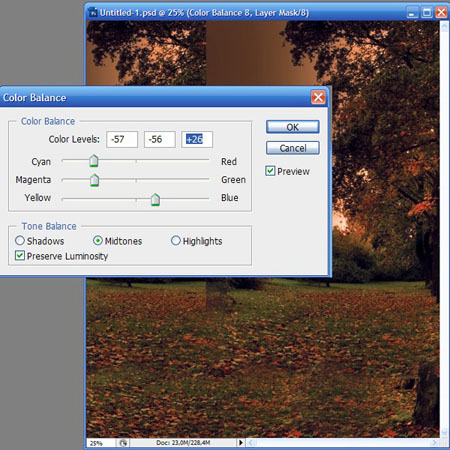Screen dimensions: 450x450
Task: Click the Photoshop document icon in the title bar
Action: [x=93, y=13]
